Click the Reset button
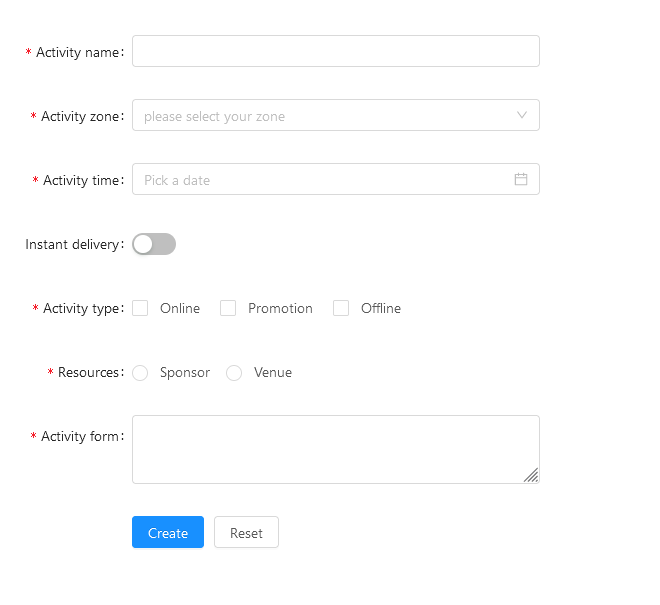The height and width of the screenshot is (605, 660). pyautogui.click(x=246, y=532)
